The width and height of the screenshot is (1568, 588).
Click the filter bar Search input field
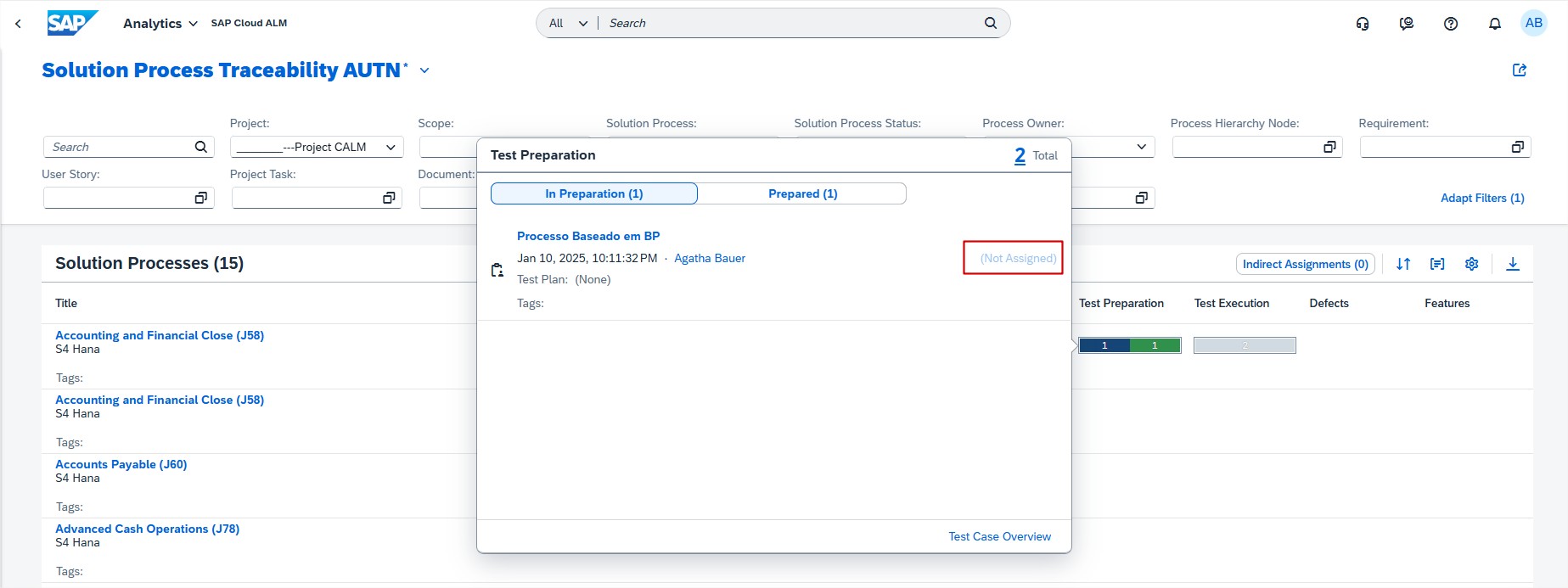pyautogui.click(x=119, y=148)
